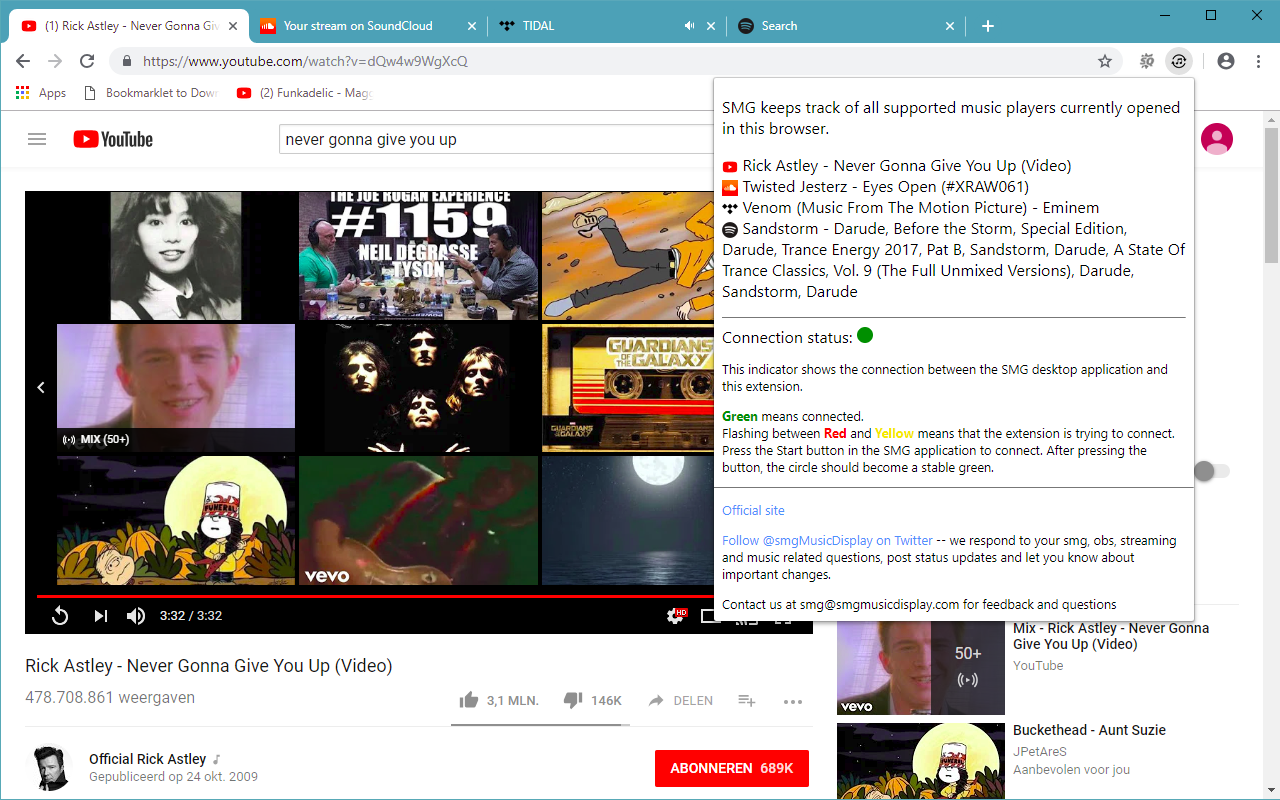Click the green connection status indicator
Screen dimensions: 1280x800
coord(865,336)
